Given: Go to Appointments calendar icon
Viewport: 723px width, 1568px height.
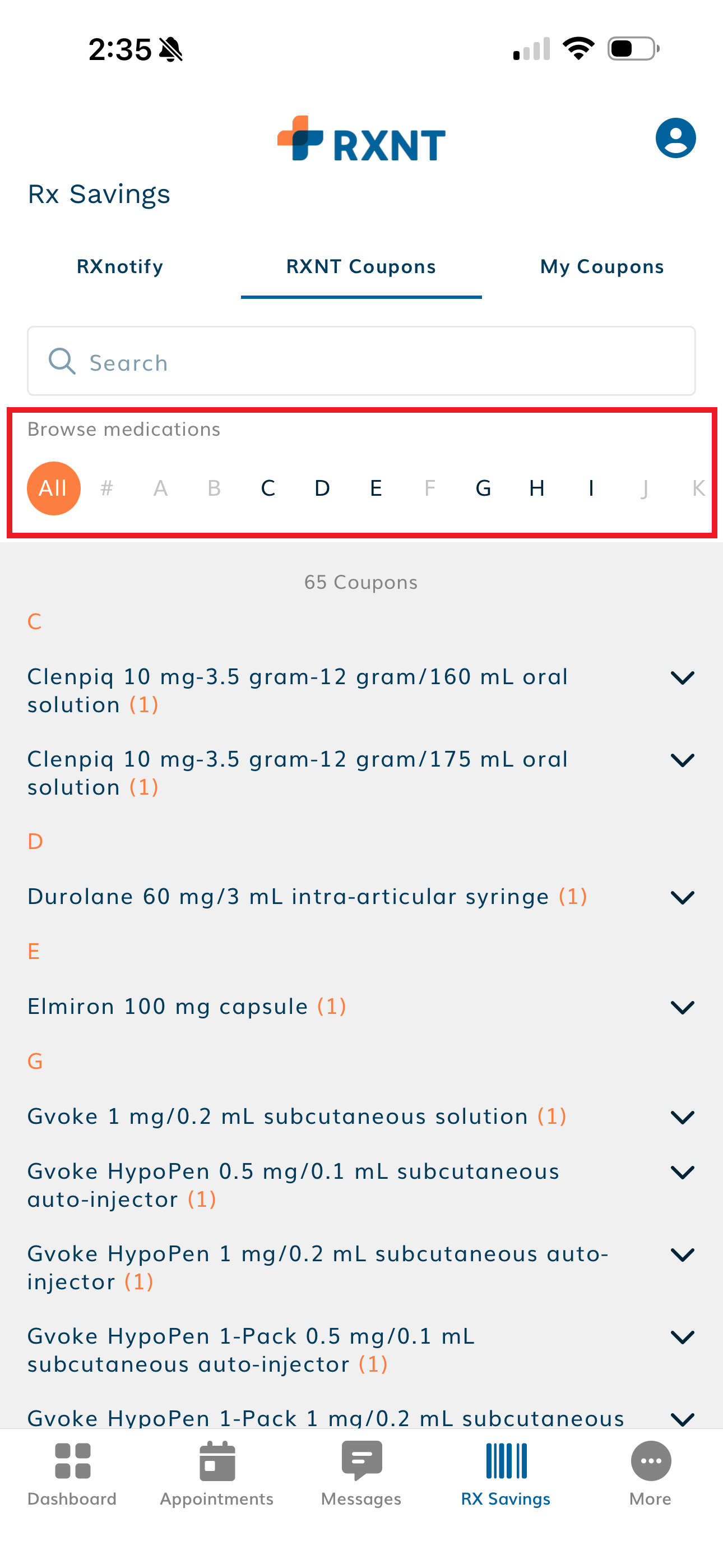Looking at the screenshot, I should click(x=217, y=1460).
